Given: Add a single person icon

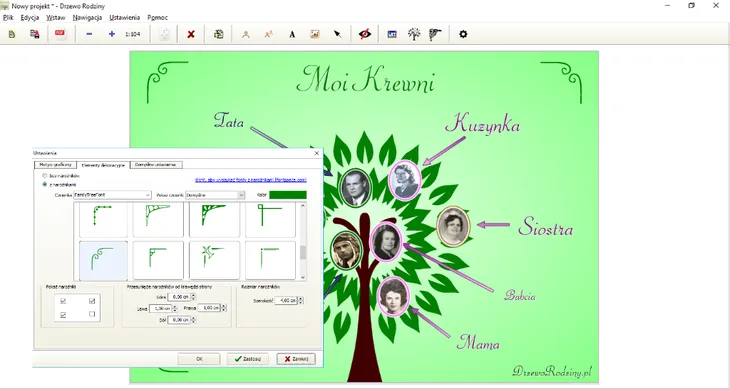Looking at the screenshot, I should 246,34.
